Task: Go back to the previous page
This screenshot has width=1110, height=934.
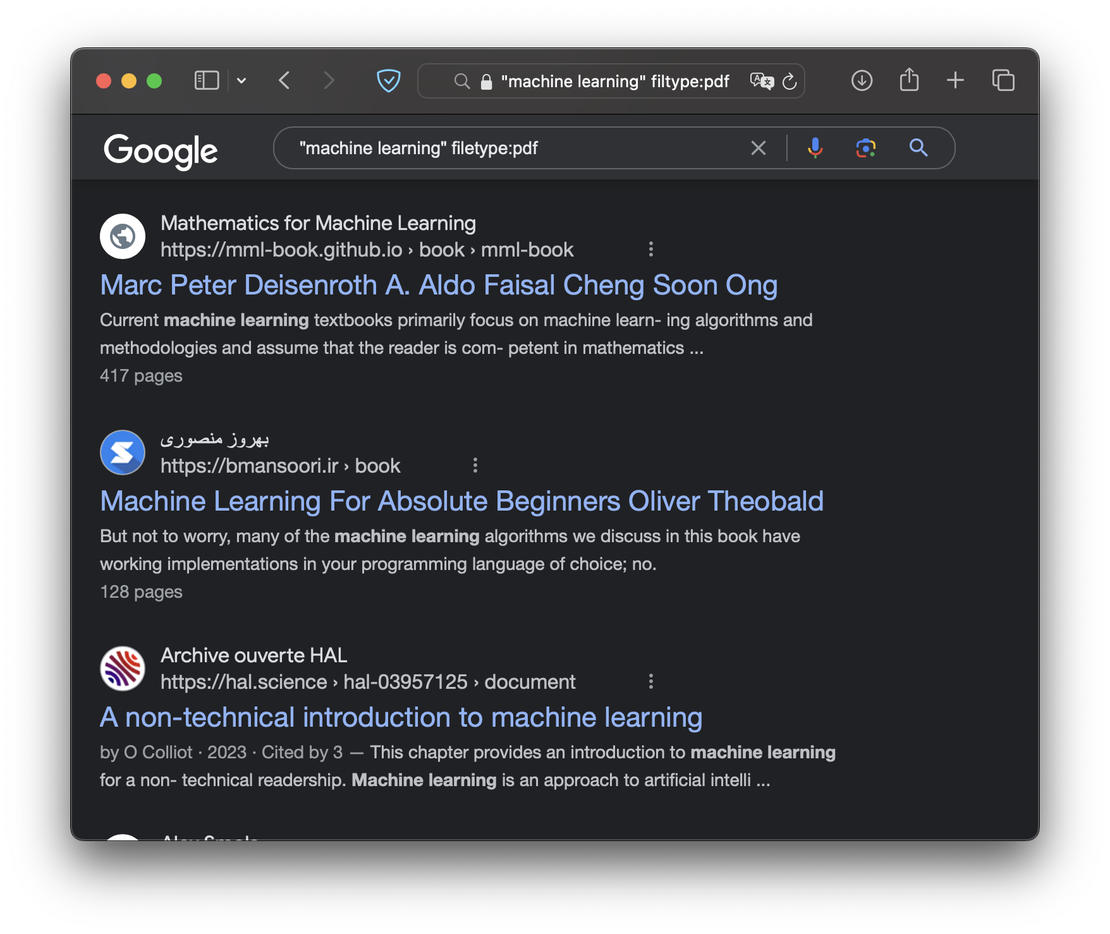Action: click(285, 81)
